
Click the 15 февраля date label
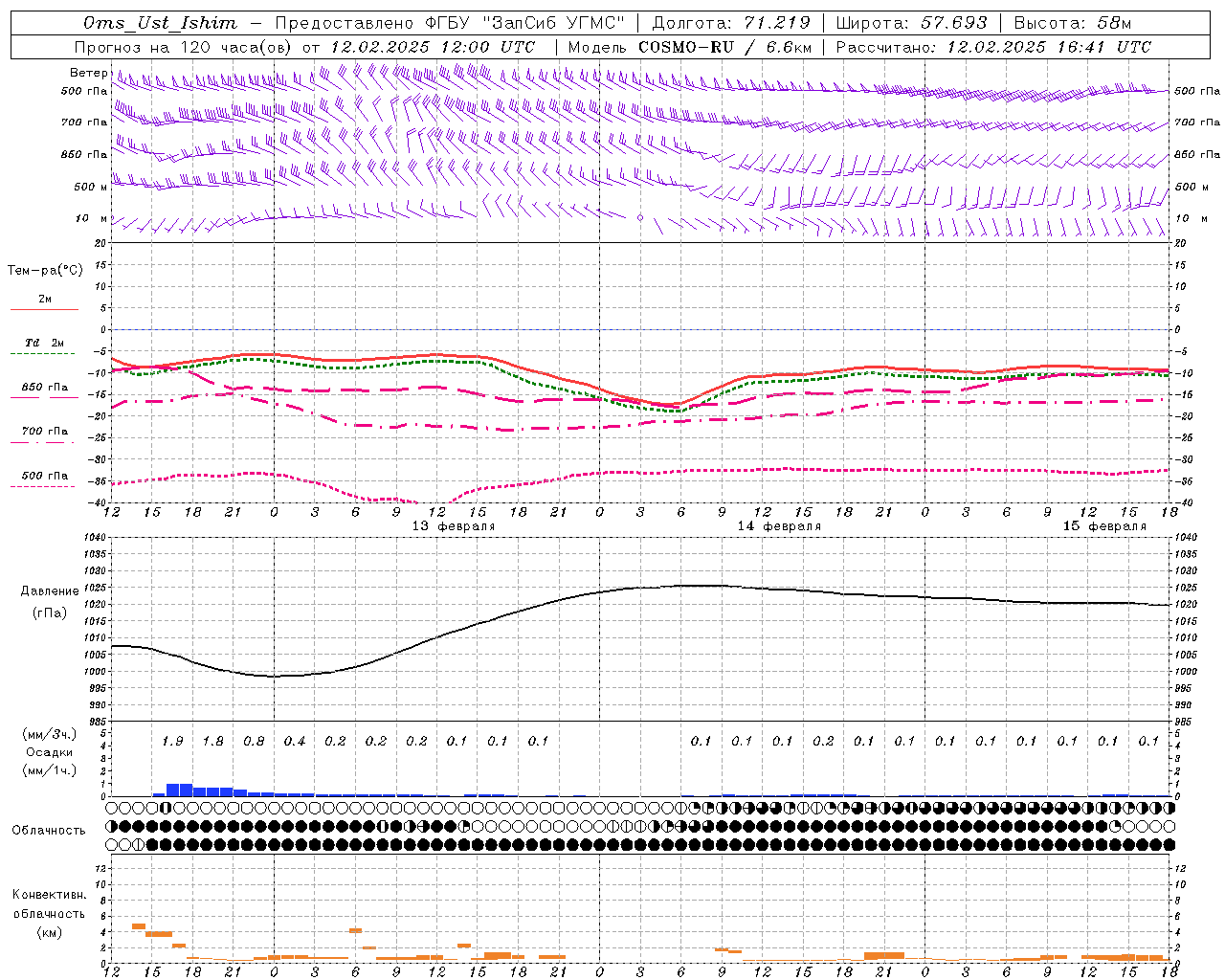(1104, 526)
